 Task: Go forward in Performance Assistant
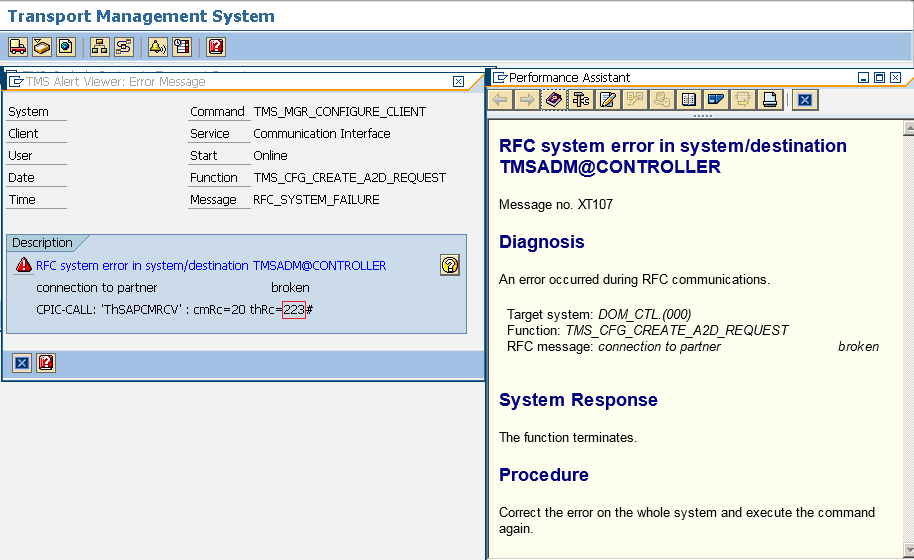(527, 100)
